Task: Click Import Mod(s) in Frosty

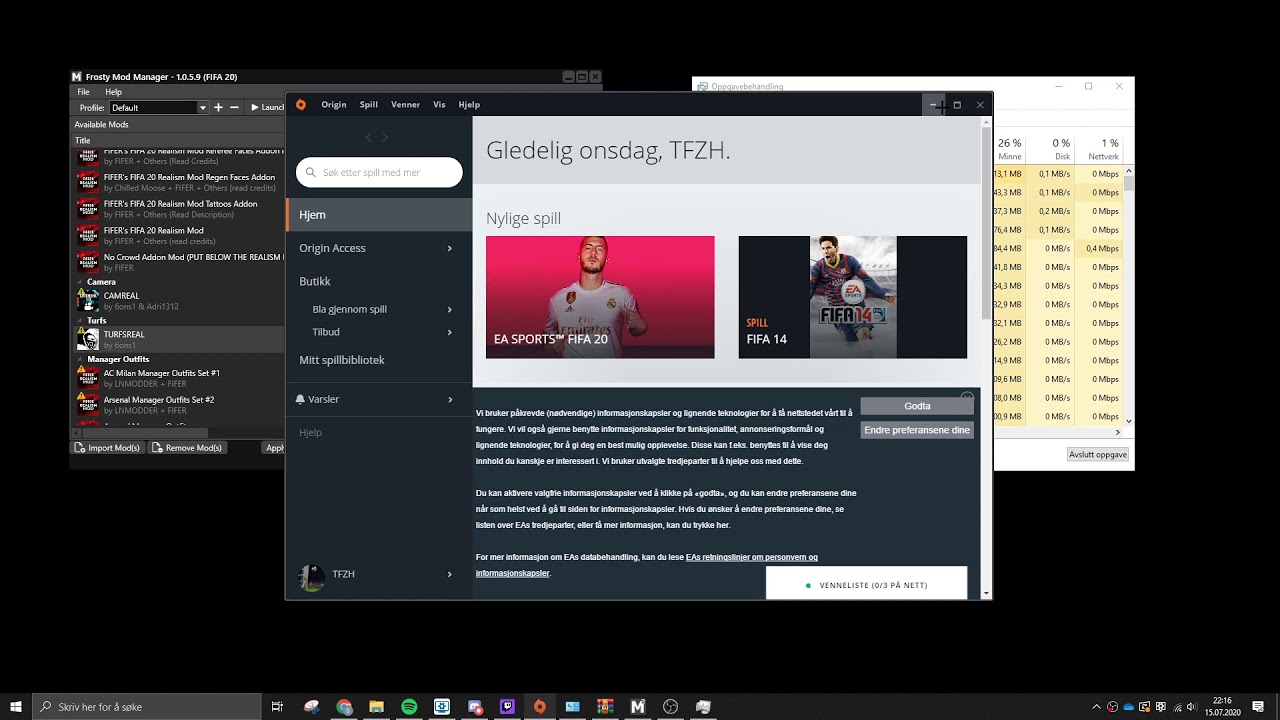Action: pyautogui.click(x=107, y=448)
